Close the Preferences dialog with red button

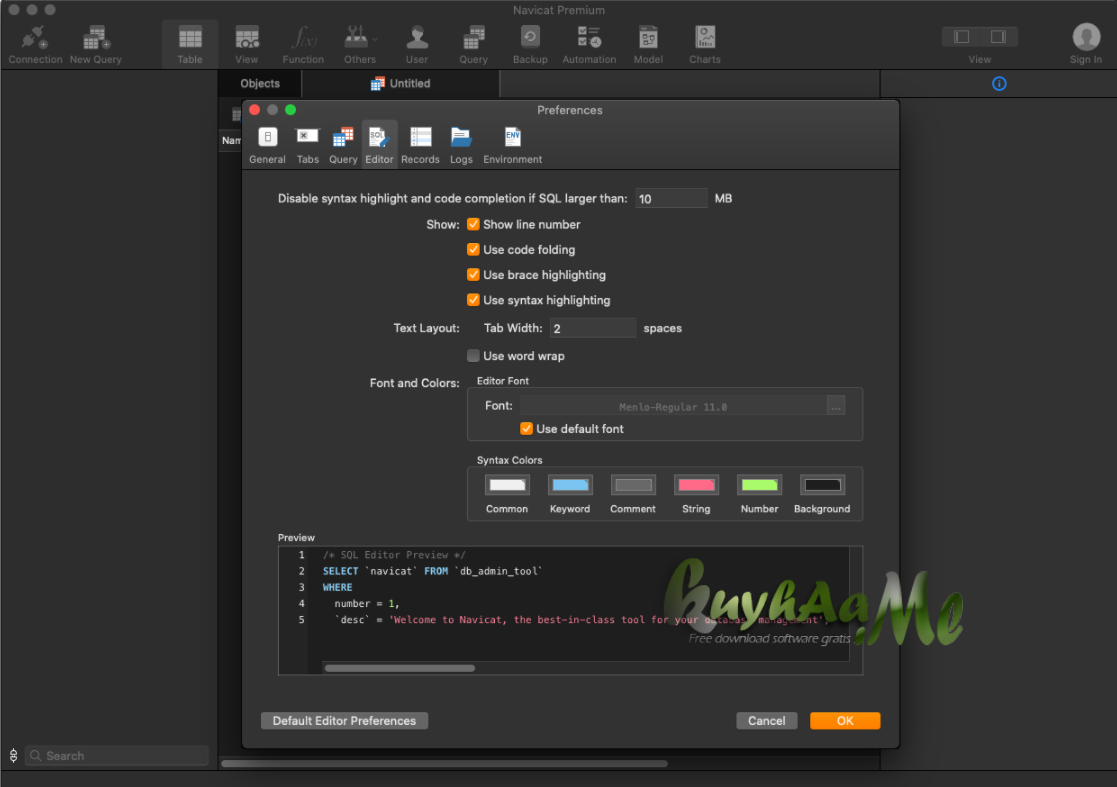click(254, 110)
